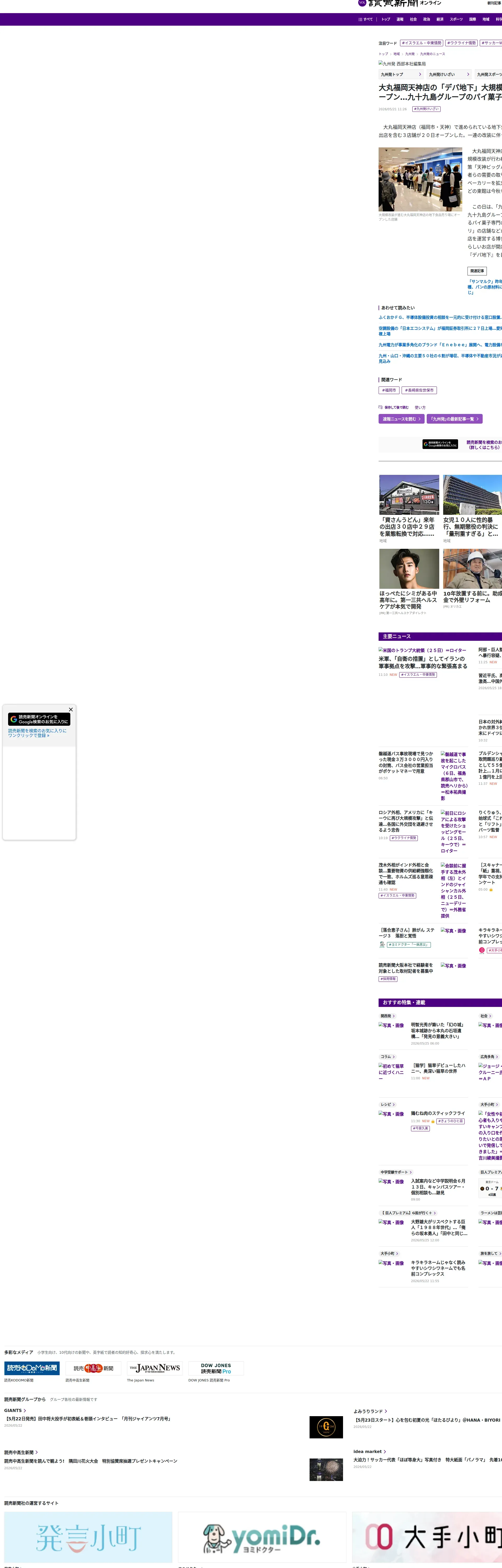Select 政治 in the navigation bar

[x=426, y=20]
